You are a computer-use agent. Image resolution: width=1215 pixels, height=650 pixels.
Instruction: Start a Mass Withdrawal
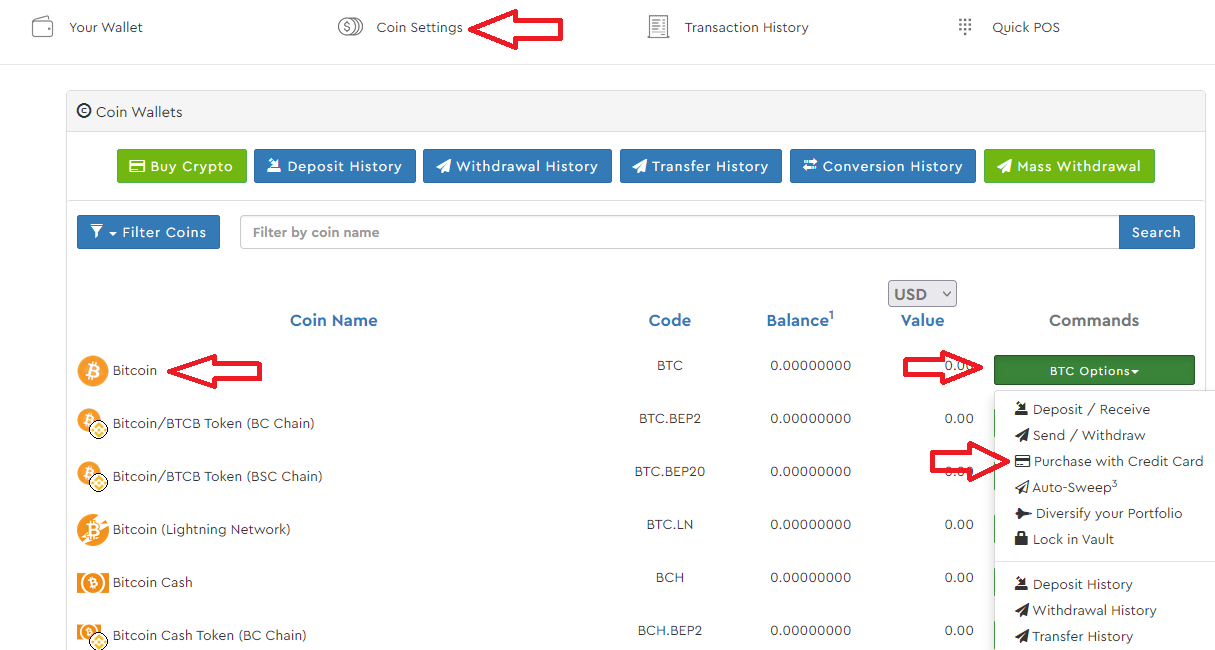pyautogui.click(x=1069, y=166)
